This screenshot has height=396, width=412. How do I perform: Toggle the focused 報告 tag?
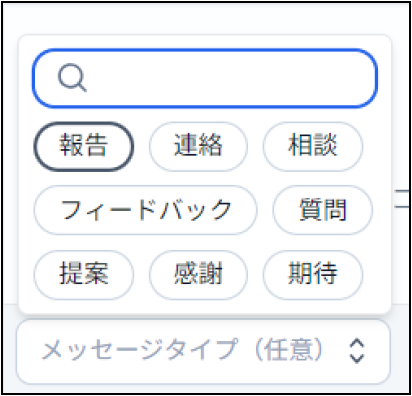point(83,146)
